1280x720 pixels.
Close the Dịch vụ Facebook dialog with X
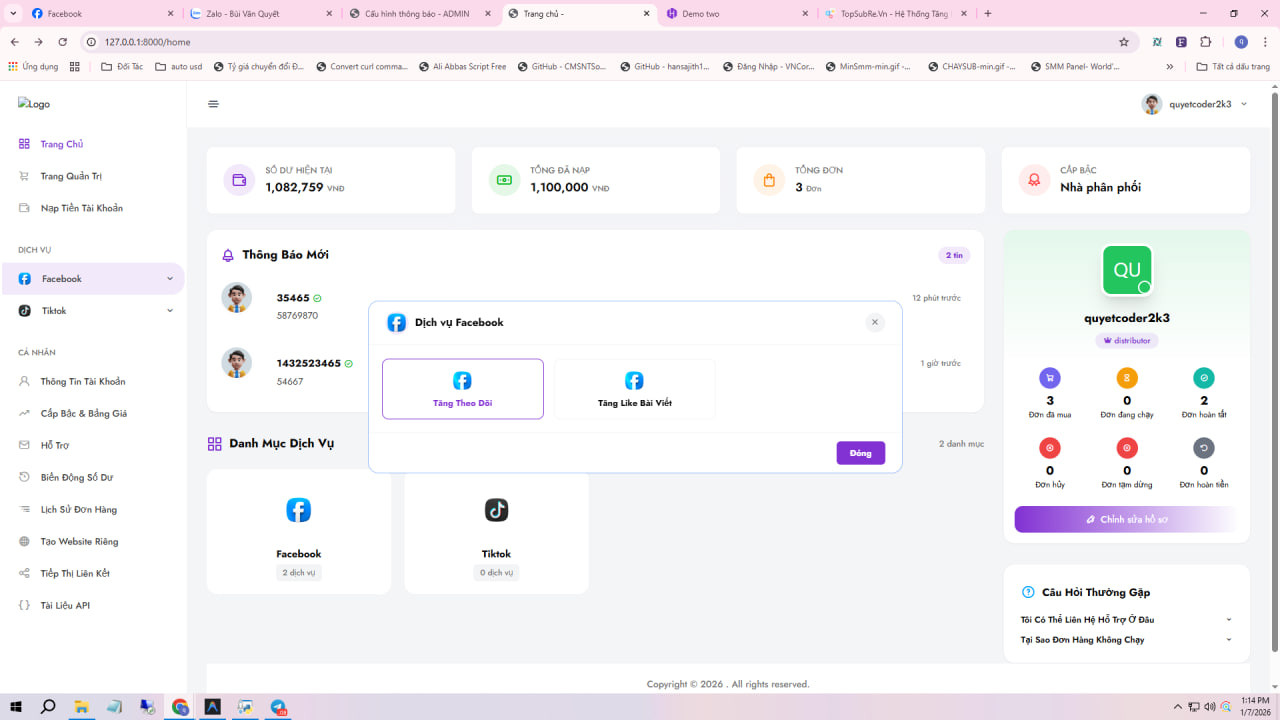pyautogui.click(x=875, y=322)
